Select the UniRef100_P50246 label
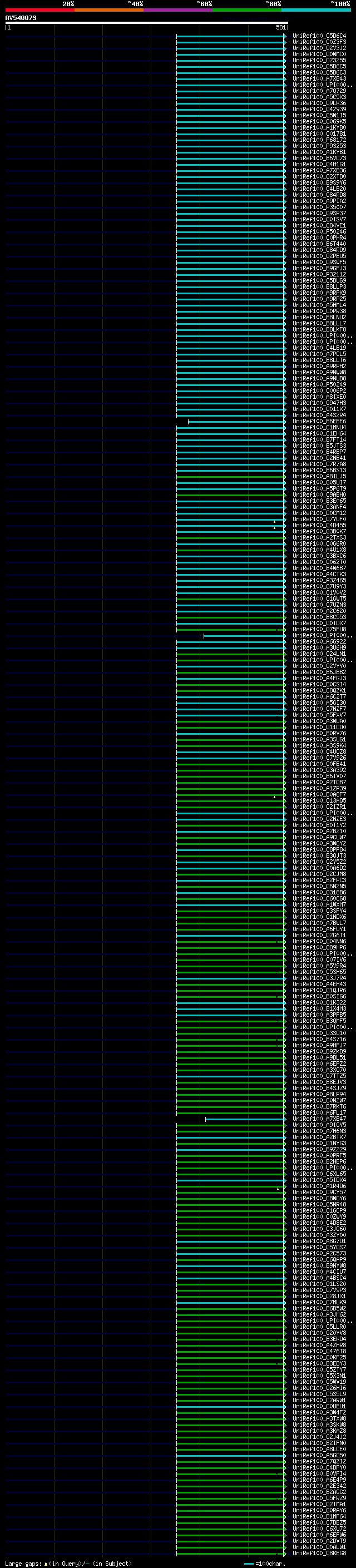 319,231
